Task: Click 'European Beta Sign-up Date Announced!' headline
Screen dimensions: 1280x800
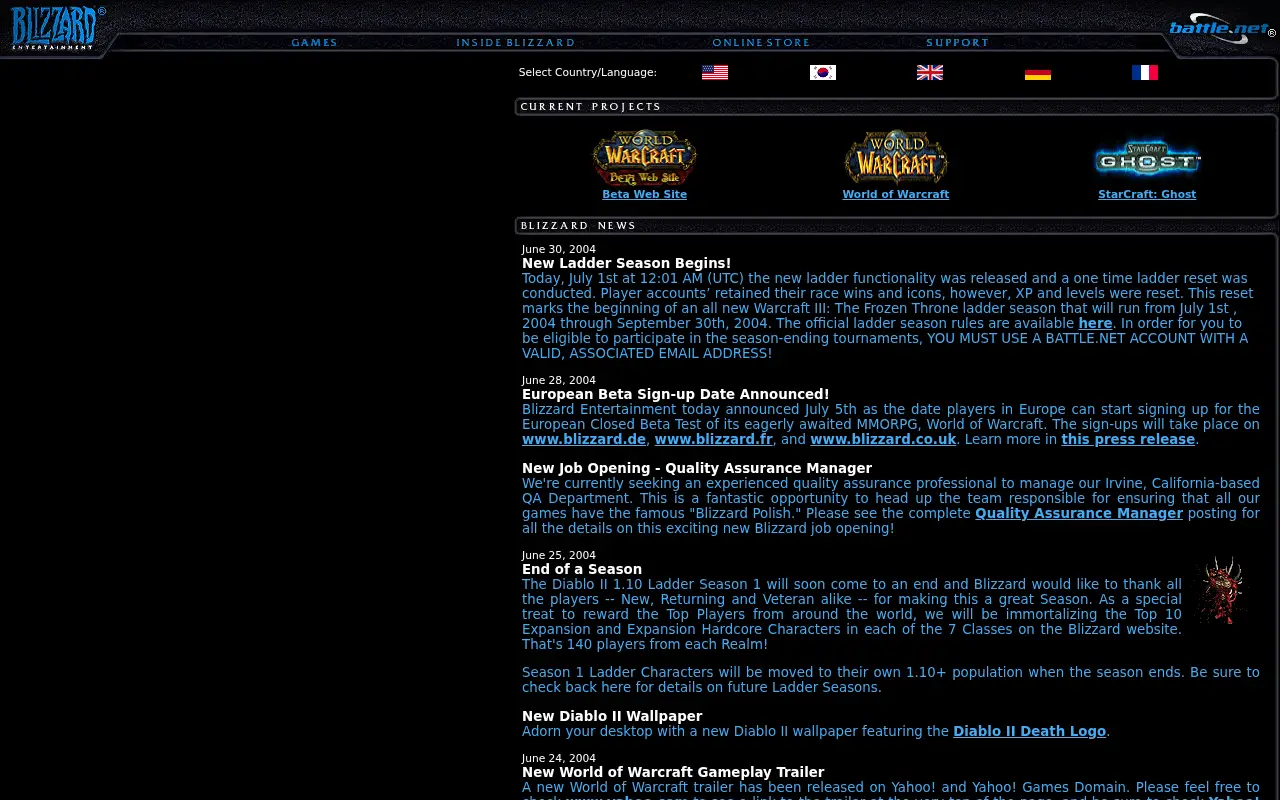Action: 675,394
